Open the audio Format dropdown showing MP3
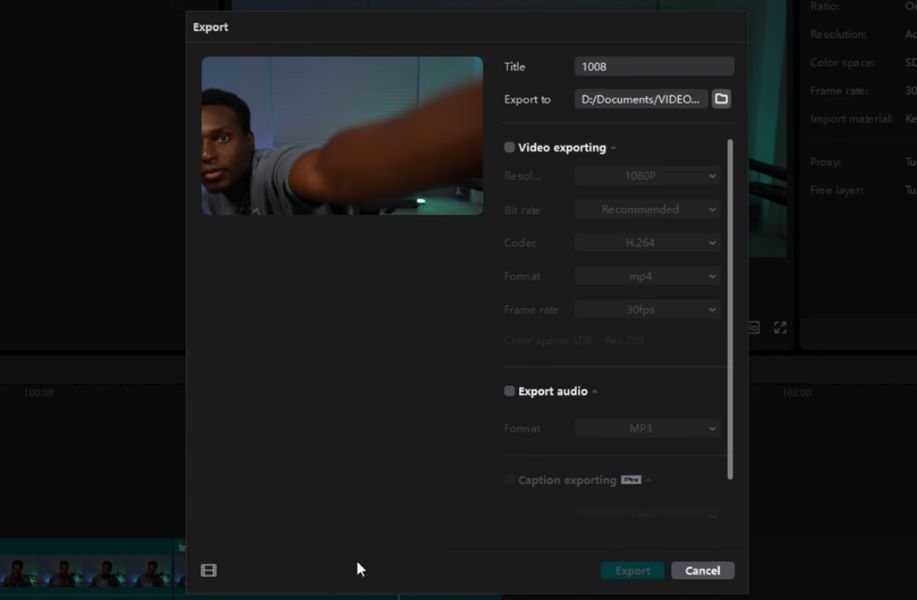This screenshot has height=600, width=917. click(646, 428)
